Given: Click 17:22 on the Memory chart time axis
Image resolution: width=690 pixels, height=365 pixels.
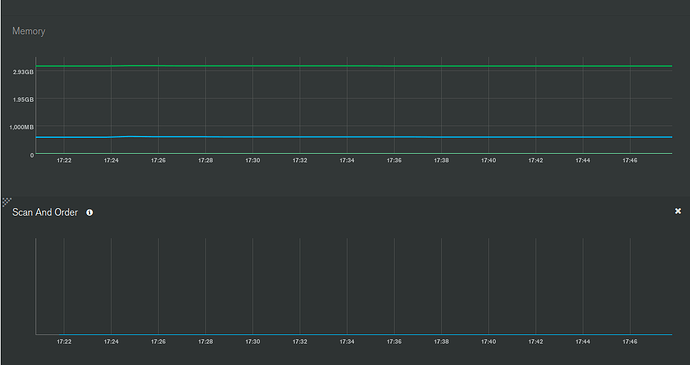Looking at the screenshot, I should coord(64,161).
